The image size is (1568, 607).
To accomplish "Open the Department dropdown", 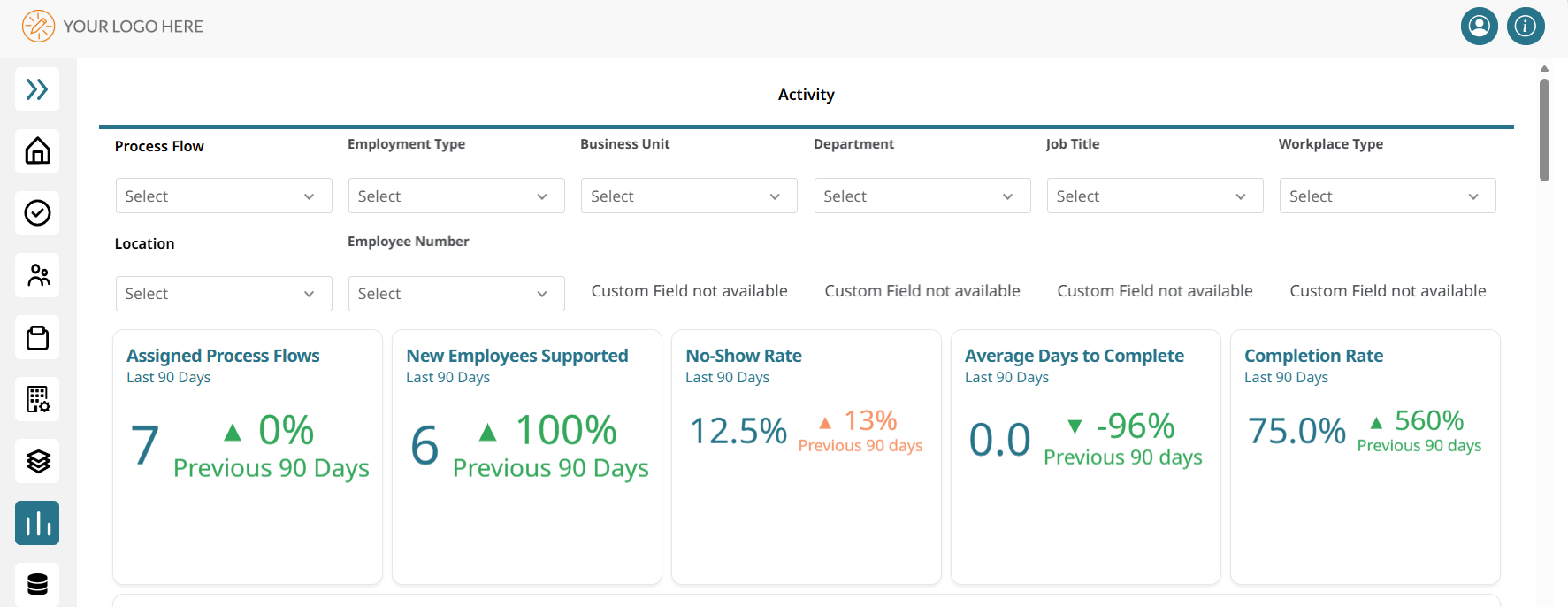I will pos(922,196).
